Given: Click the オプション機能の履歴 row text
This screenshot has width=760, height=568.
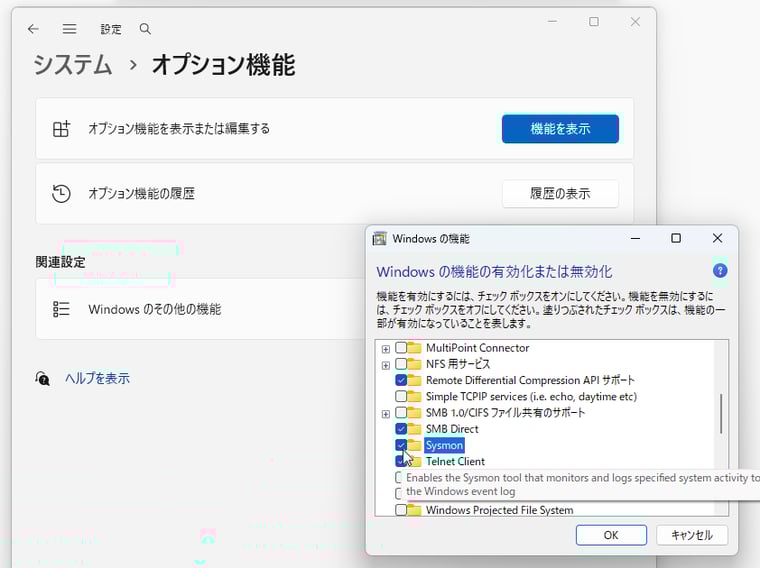Looking at the screenshot, I should pyautogui.click(x=142, y=193).
